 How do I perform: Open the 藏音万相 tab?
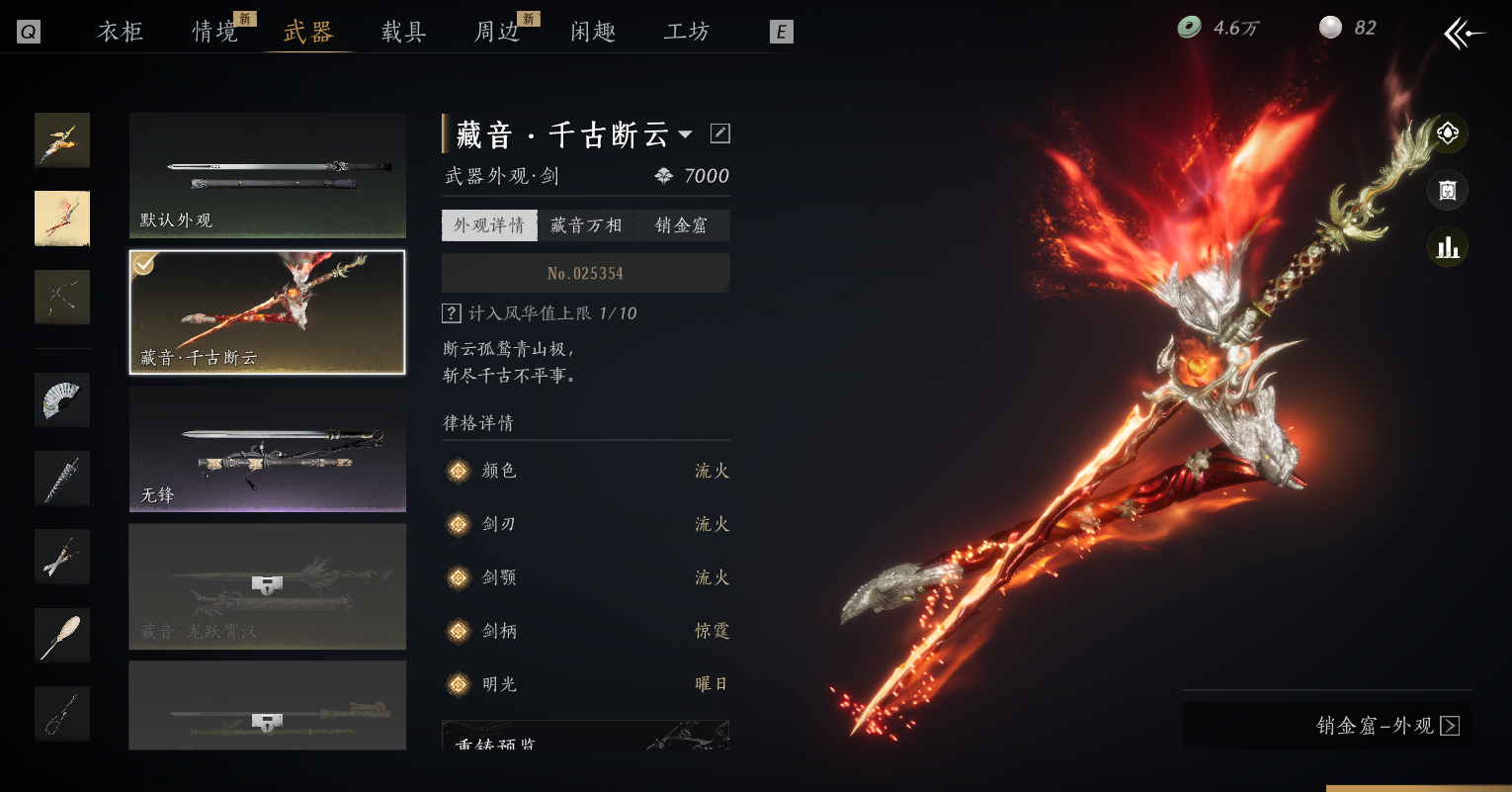point(586,225)
